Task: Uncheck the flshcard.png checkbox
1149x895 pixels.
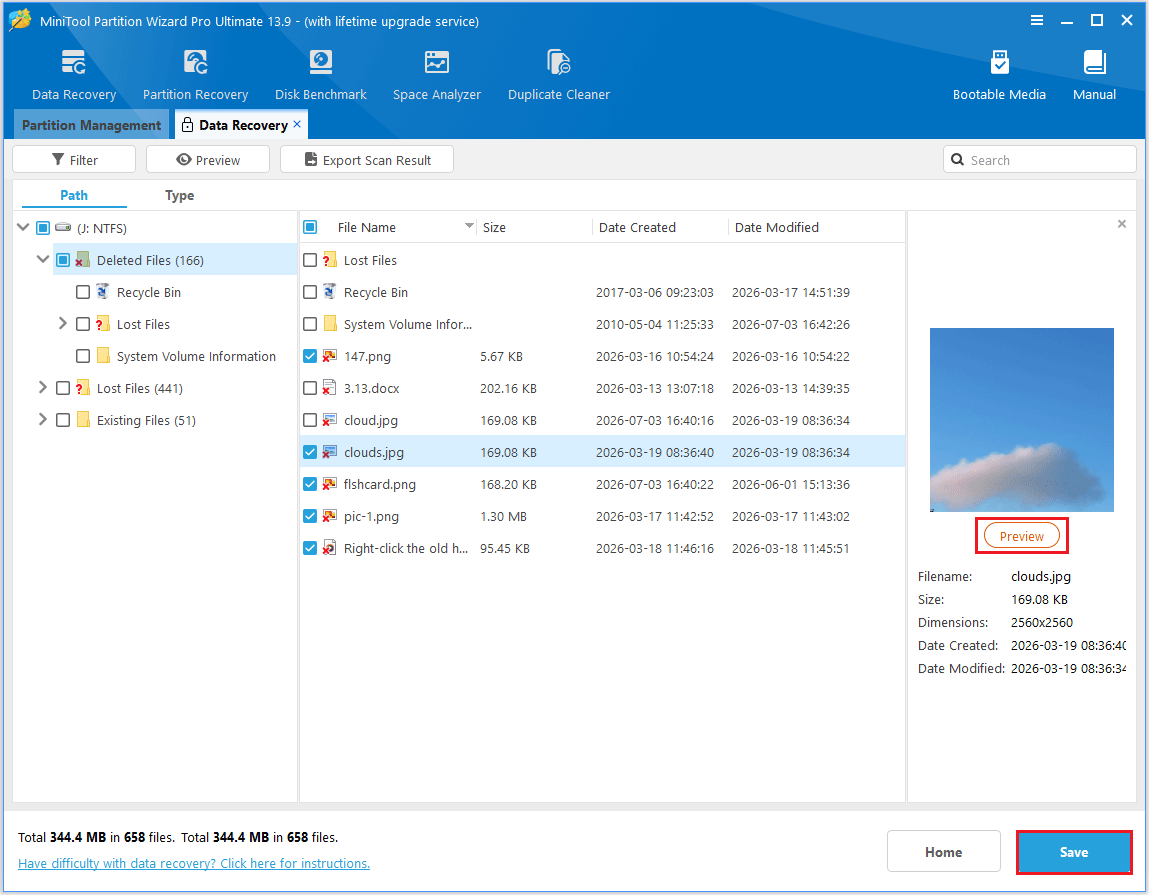Action: pos(310,484)
